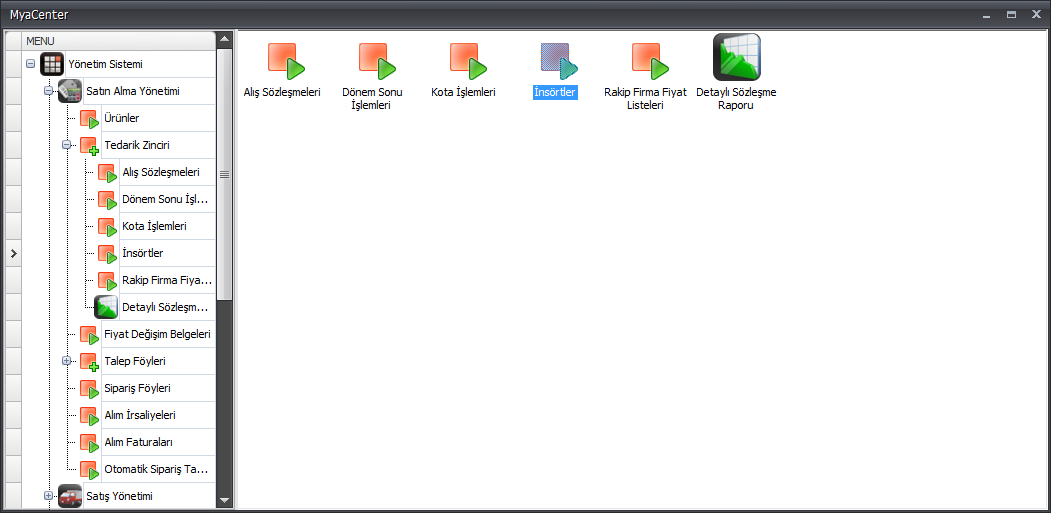The image size is (1051, 513).
Task: Click the Rakip Firma Fiya... tree icon
Action: (107, 280)
